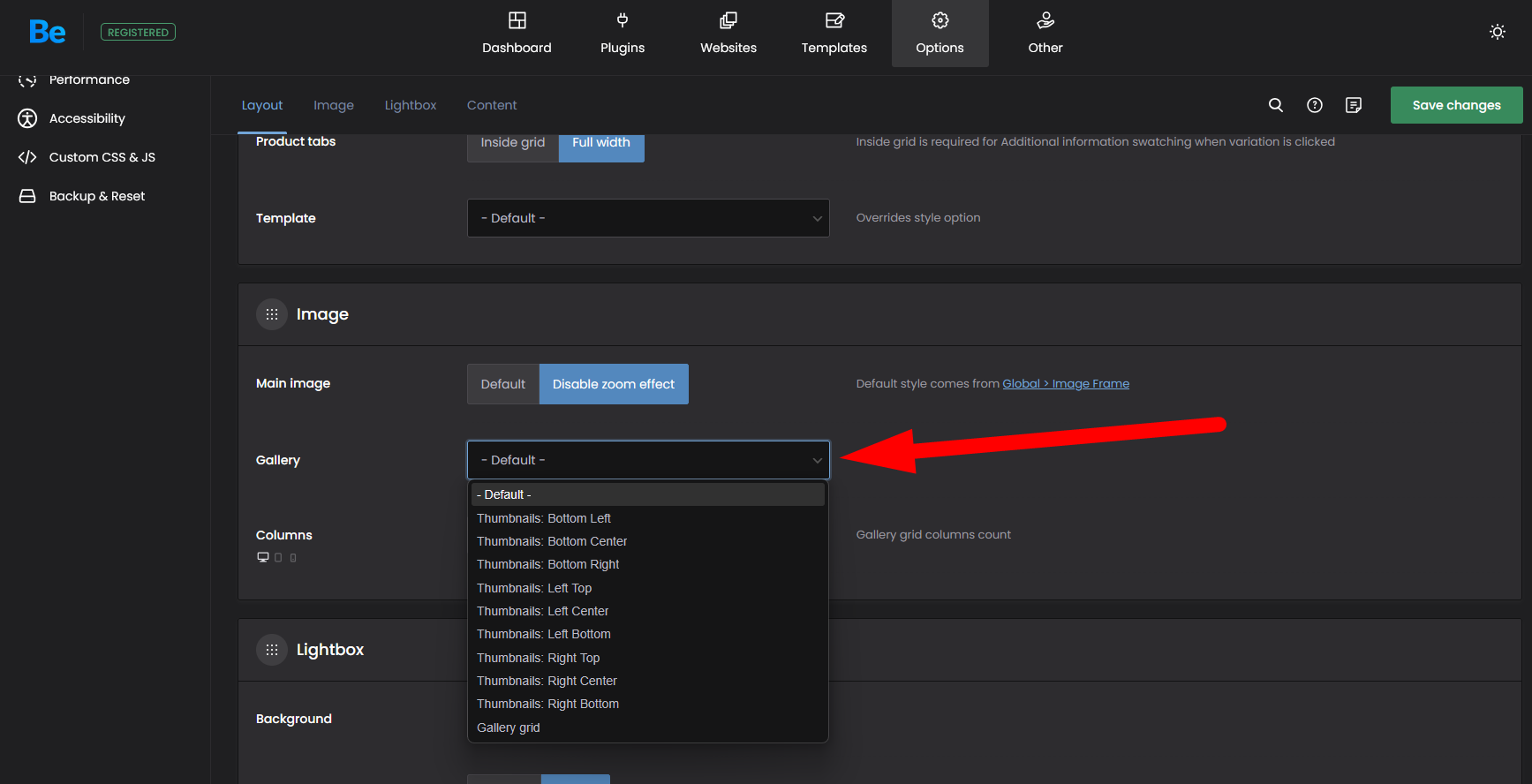
Task: Set Product tabs to Full width
Action: tap(601, 143)
